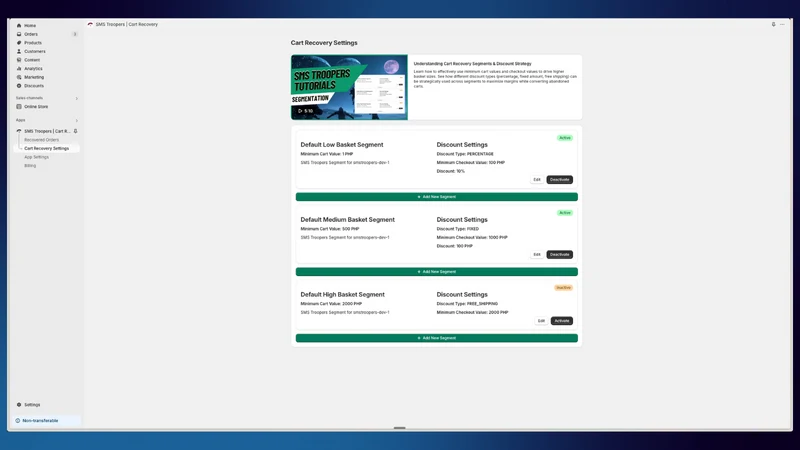Image resolution: width=800 pixels, height=450 pixels.
Task: Click 'Default High Basket Segment' title
Action: [342, 295]
